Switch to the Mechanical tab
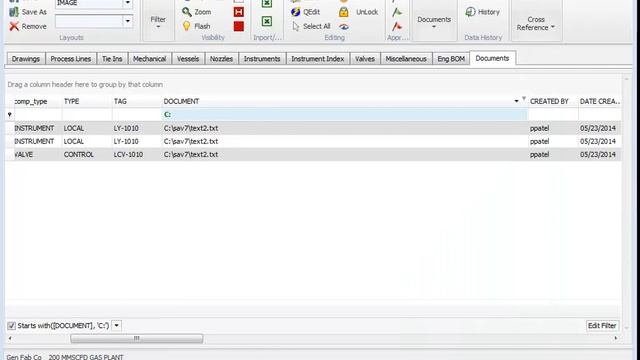 149,59
